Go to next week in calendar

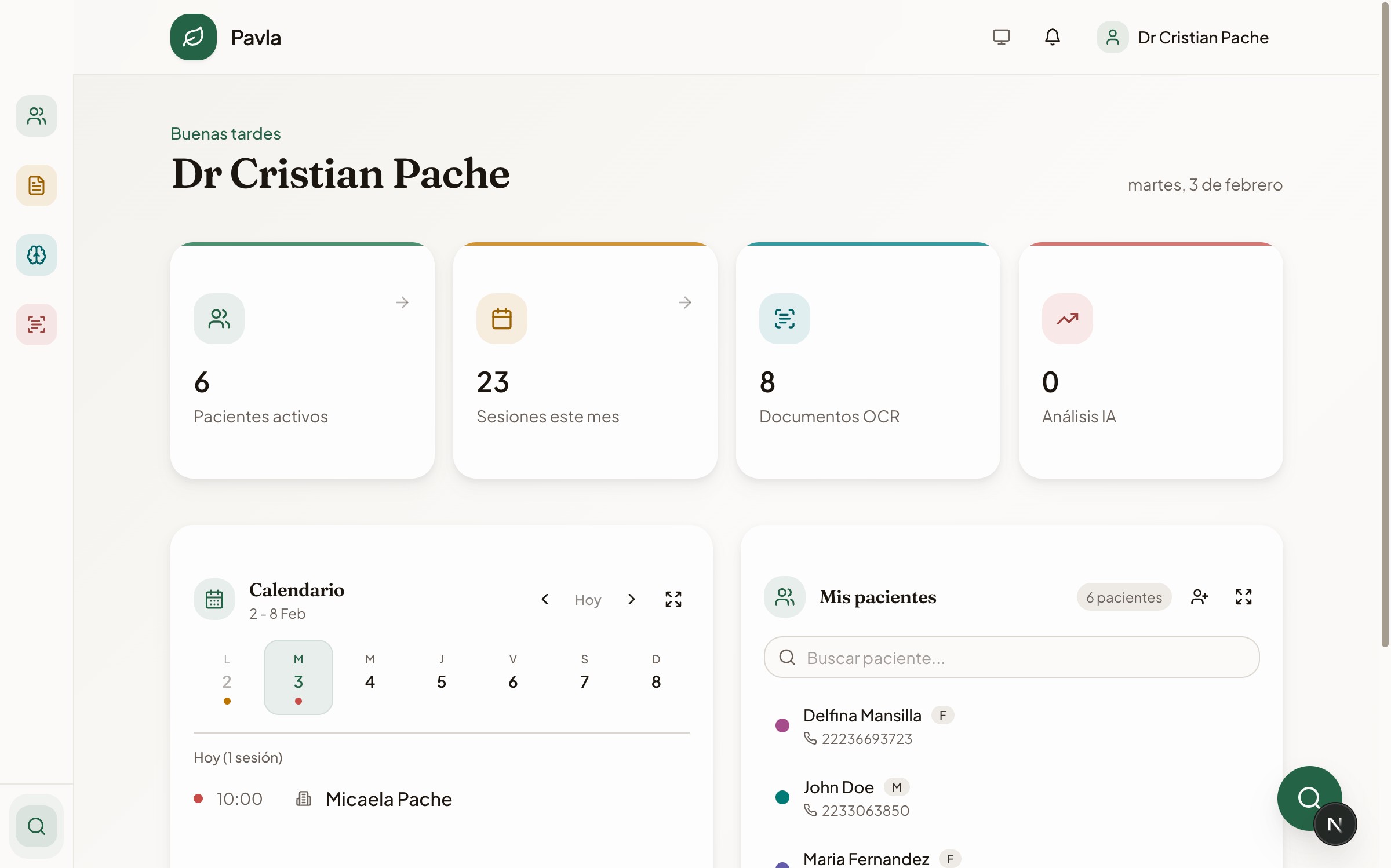click(631, 599)
